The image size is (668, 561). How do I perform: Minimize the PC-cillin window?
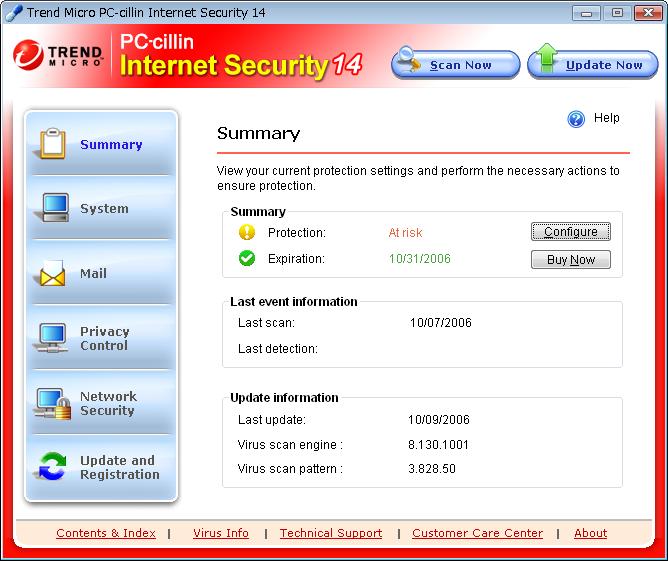[x=586, y=13]
